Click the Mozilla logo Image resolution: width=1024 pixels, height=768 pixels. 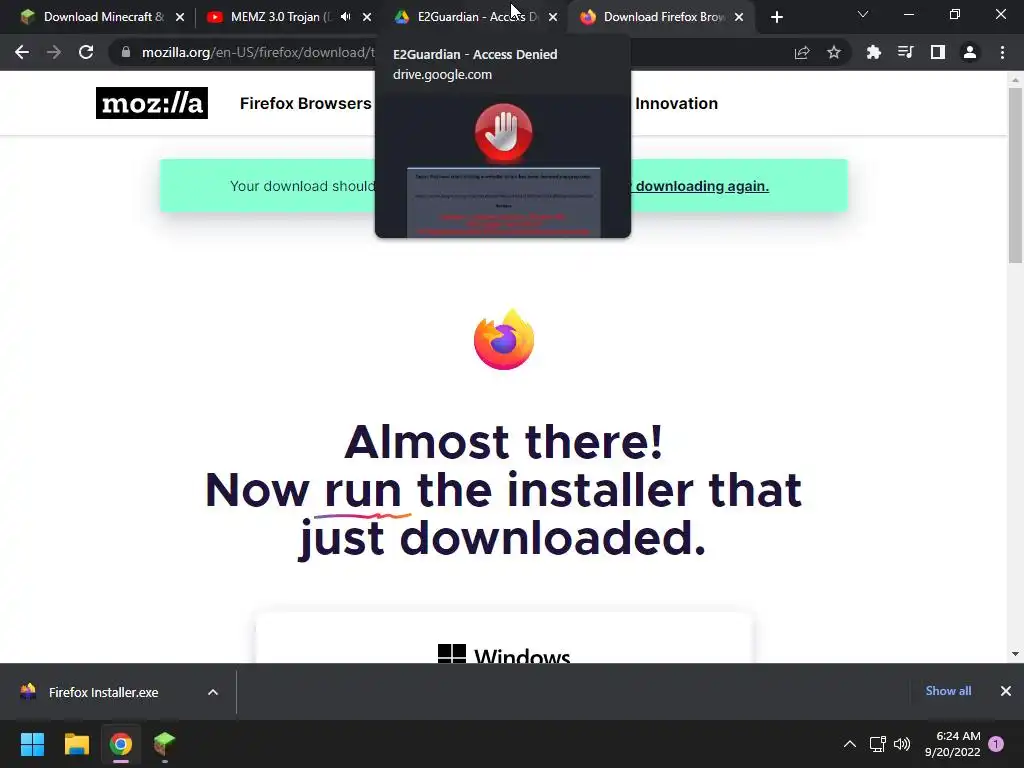click(x=152, y=103)
